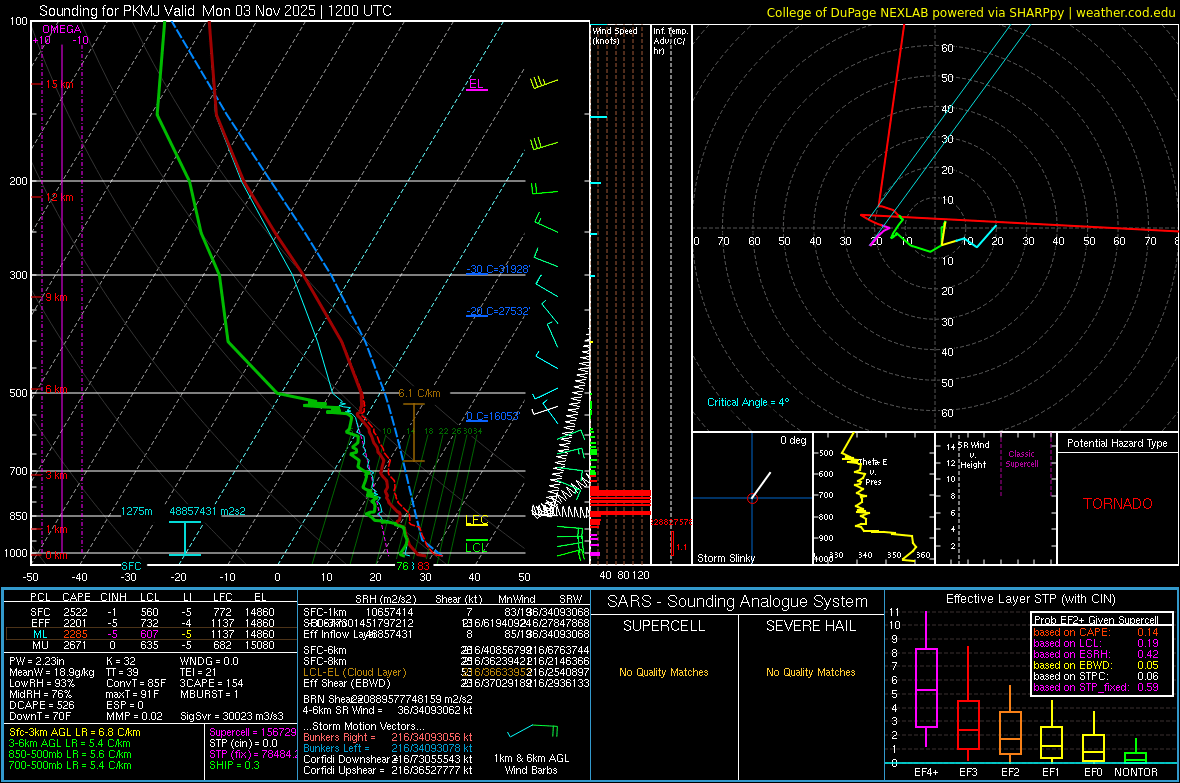Click the Potential Hazard Type header
The width and height of the screenshot is (1180, 783).
1117,443
